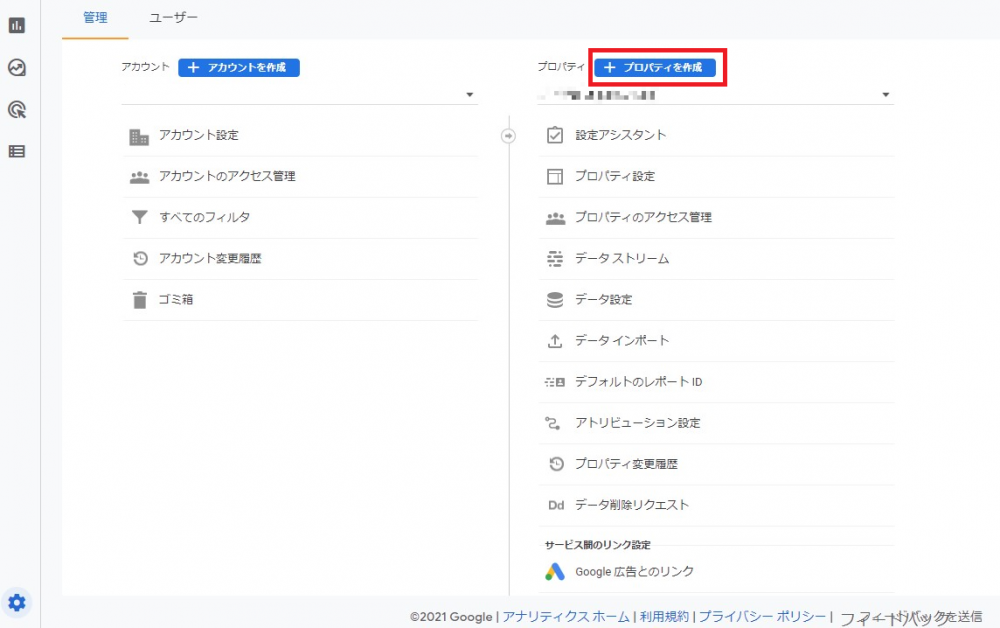Image resolution: width=1000 pixels, height=628 pixels.
Task: Click the trash can icon beside ゴミ箱
Action: point(139,300)
